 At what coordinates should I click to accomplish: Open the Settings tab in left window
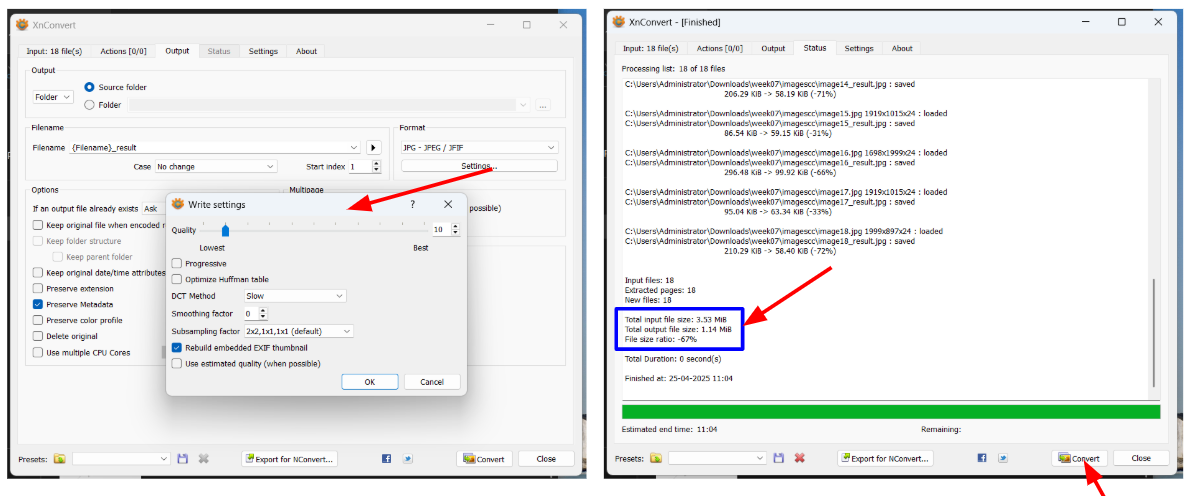tap(263, 51)
